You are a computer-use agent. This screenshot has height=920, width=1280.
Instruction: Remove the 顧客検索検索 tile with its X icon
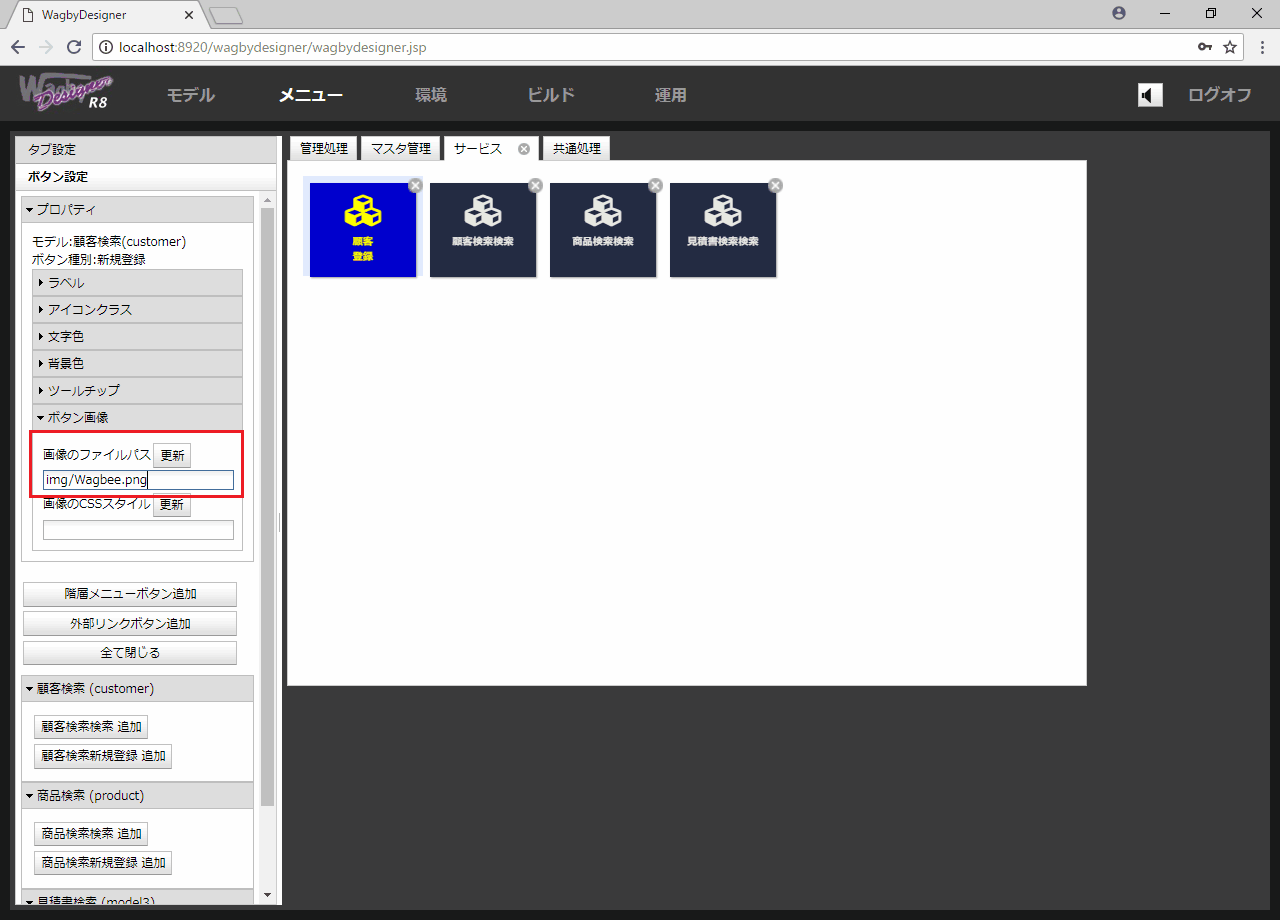coord(535,185)
